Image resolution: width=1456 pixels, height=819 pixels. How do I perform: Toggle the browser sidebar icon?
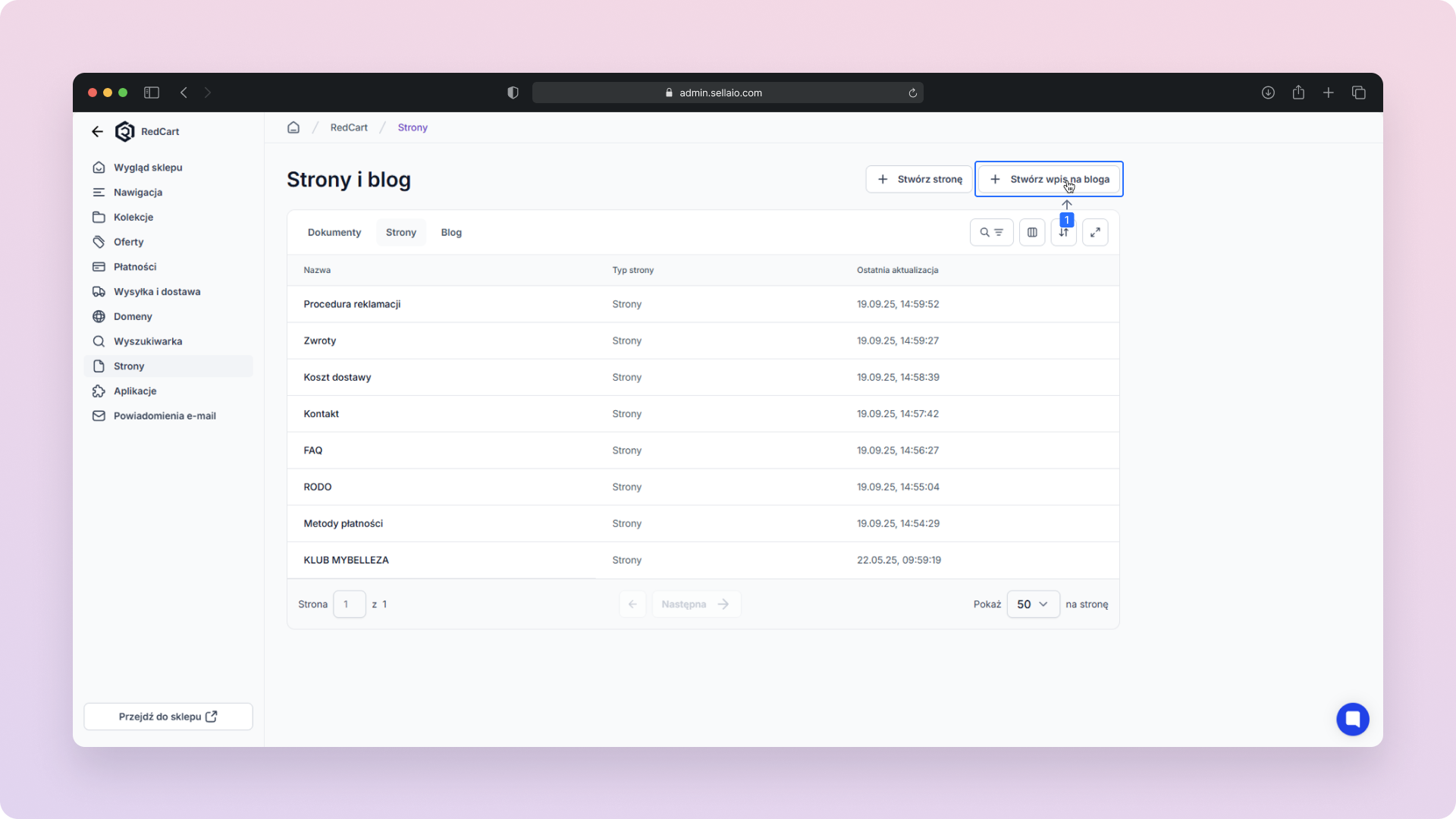pos(152,93)
